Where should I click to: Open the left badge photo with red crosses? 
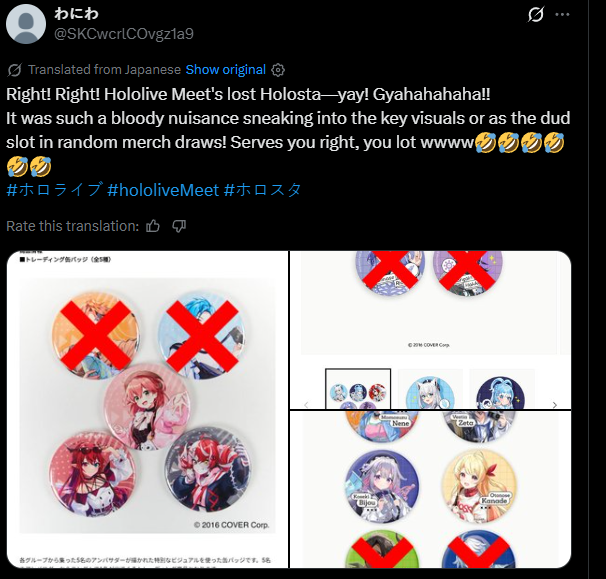148,409
